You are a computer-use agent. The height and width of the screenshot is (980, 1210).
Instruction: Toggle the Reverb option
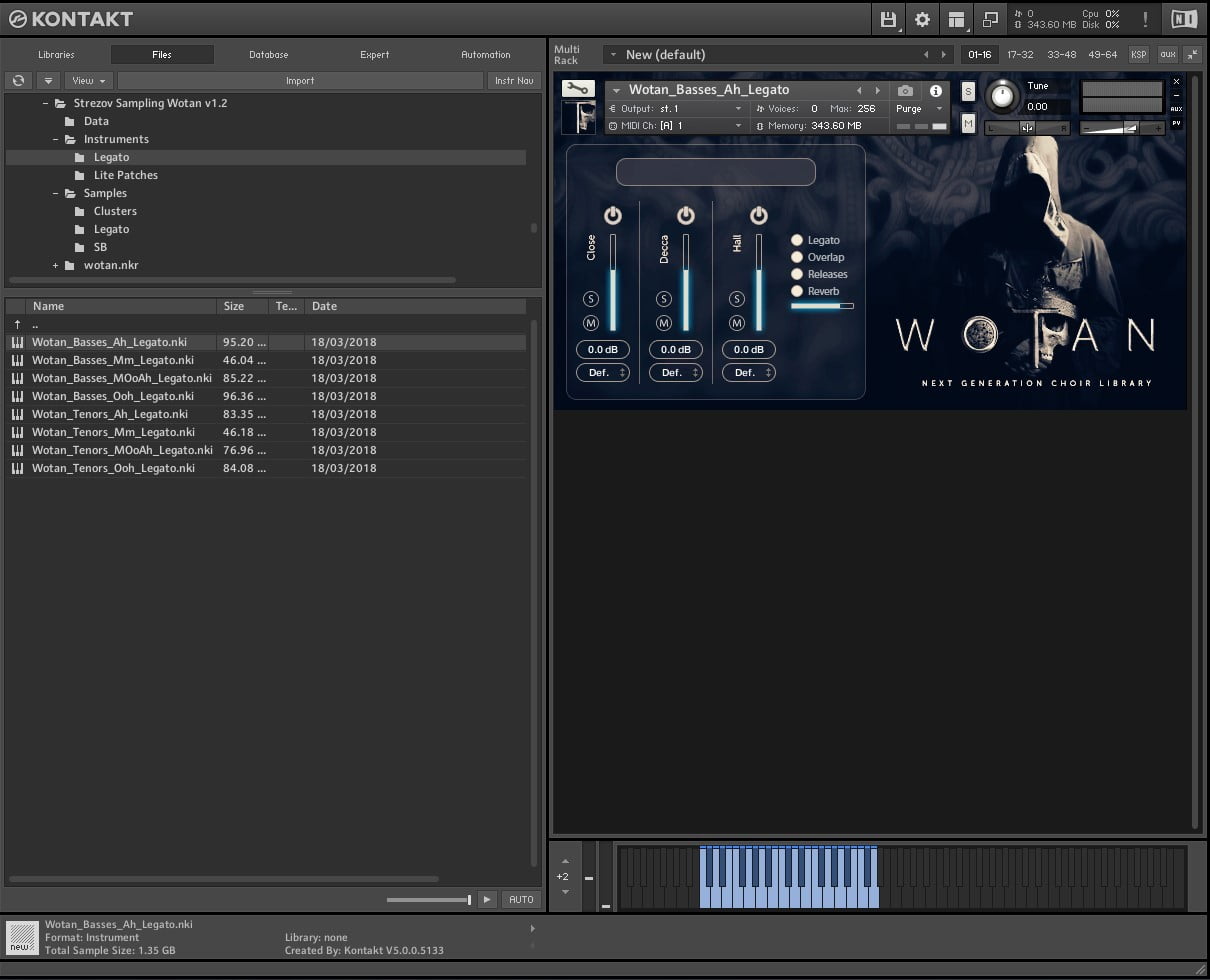[x=797, y=291]
